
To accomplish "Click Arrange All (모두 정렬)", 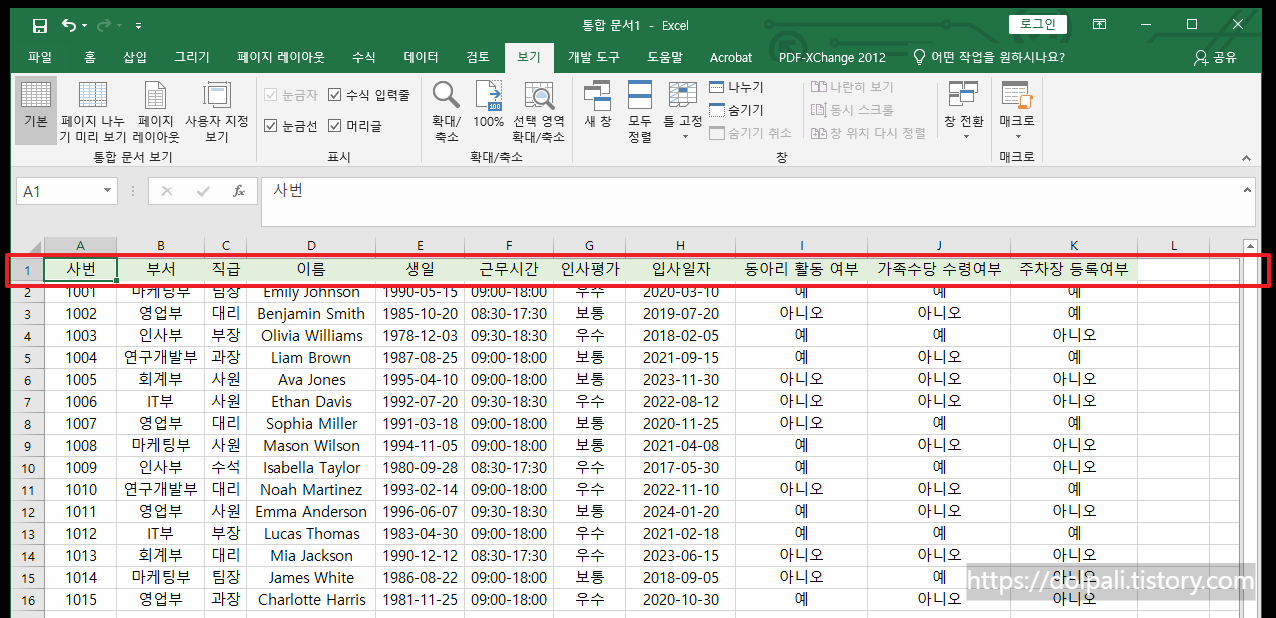I will (640, 110).
